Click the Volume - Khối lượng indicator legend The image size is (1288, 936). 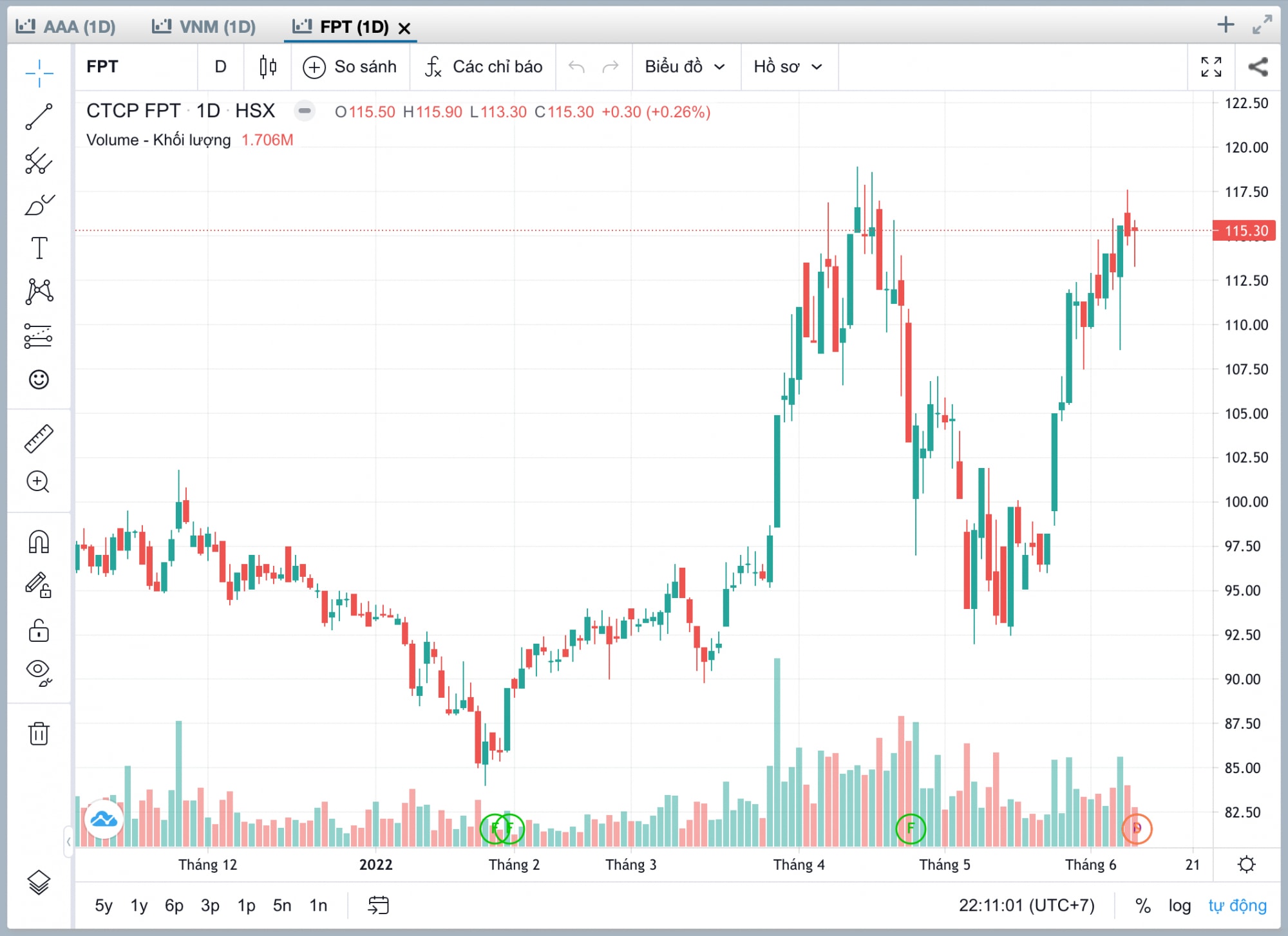(x=158, y=140)
